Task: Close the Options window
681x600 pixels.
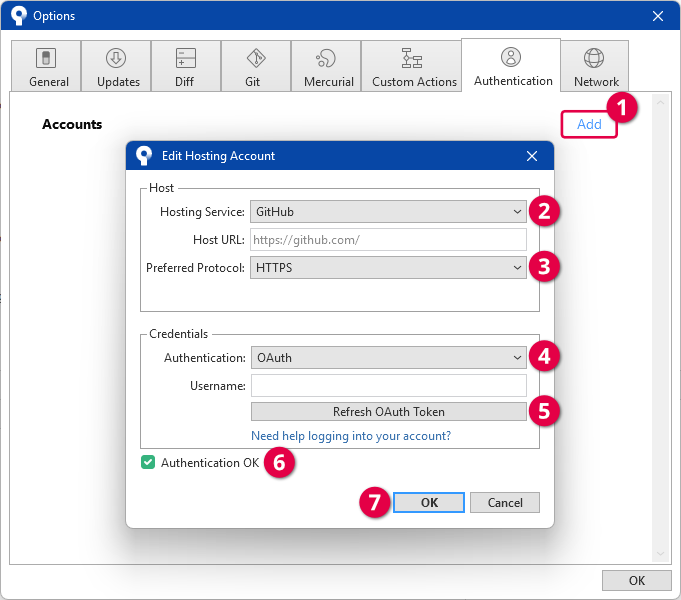Action: pyautogui.click(x=658, y=16)
